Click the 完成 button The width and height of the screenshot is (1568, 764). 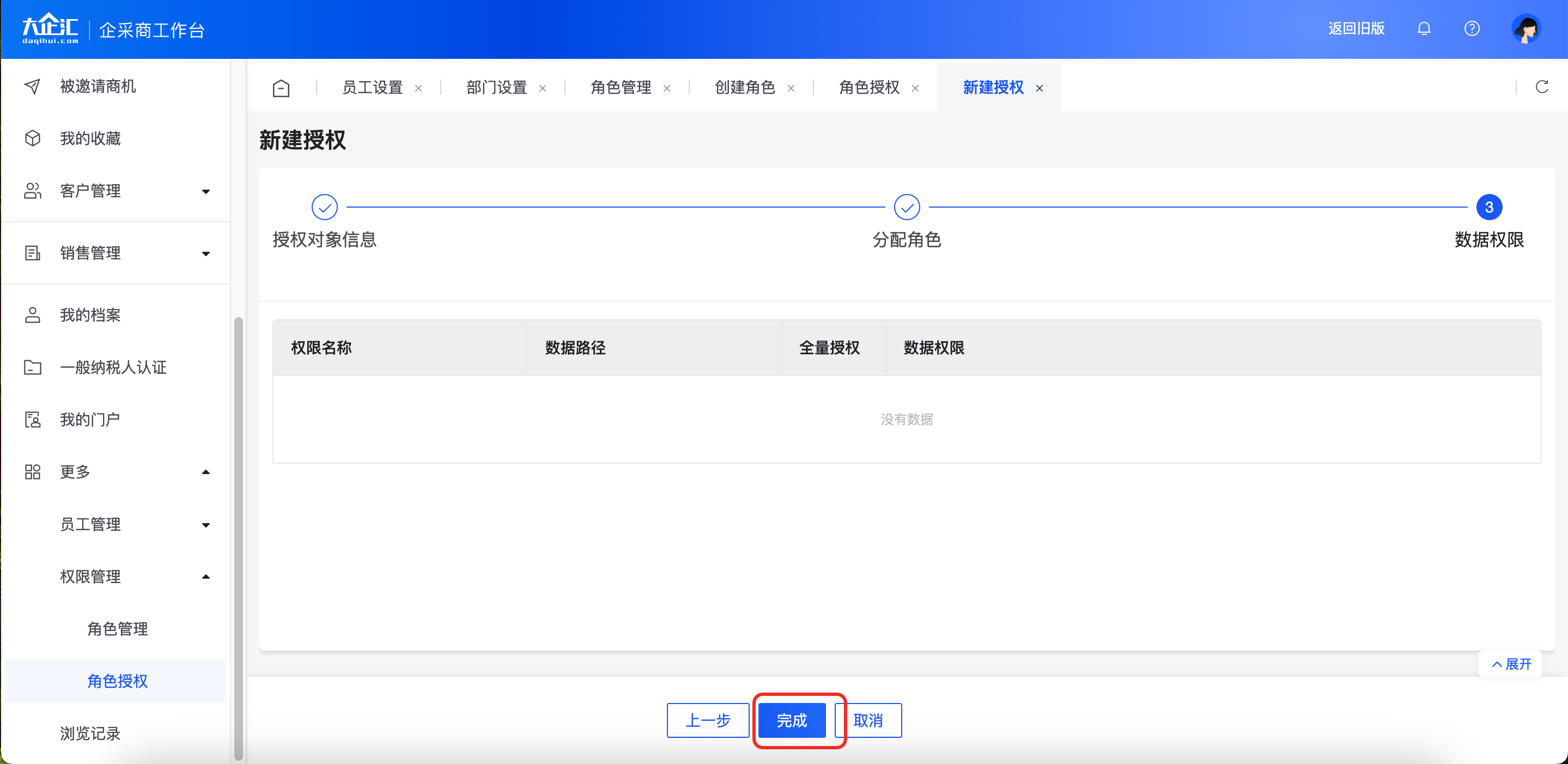click(x=791, y=720)
